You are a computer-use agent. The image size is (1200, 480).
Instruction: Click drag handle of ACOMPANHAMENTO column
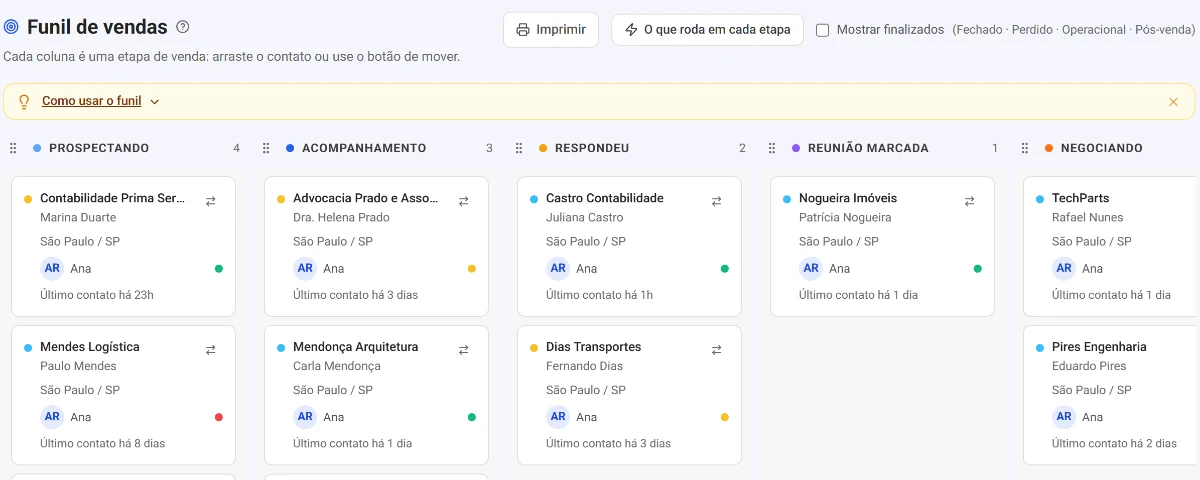pos(266,148)
